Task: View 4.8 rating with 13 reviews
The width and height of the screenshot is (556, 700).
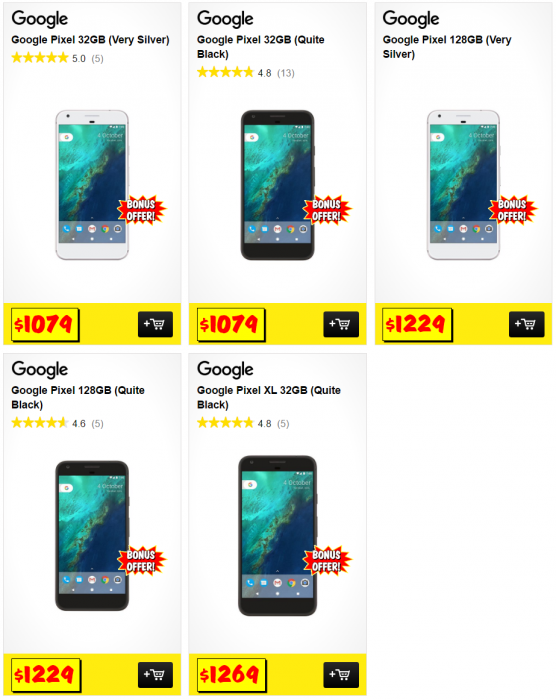Action: (246, 72)
